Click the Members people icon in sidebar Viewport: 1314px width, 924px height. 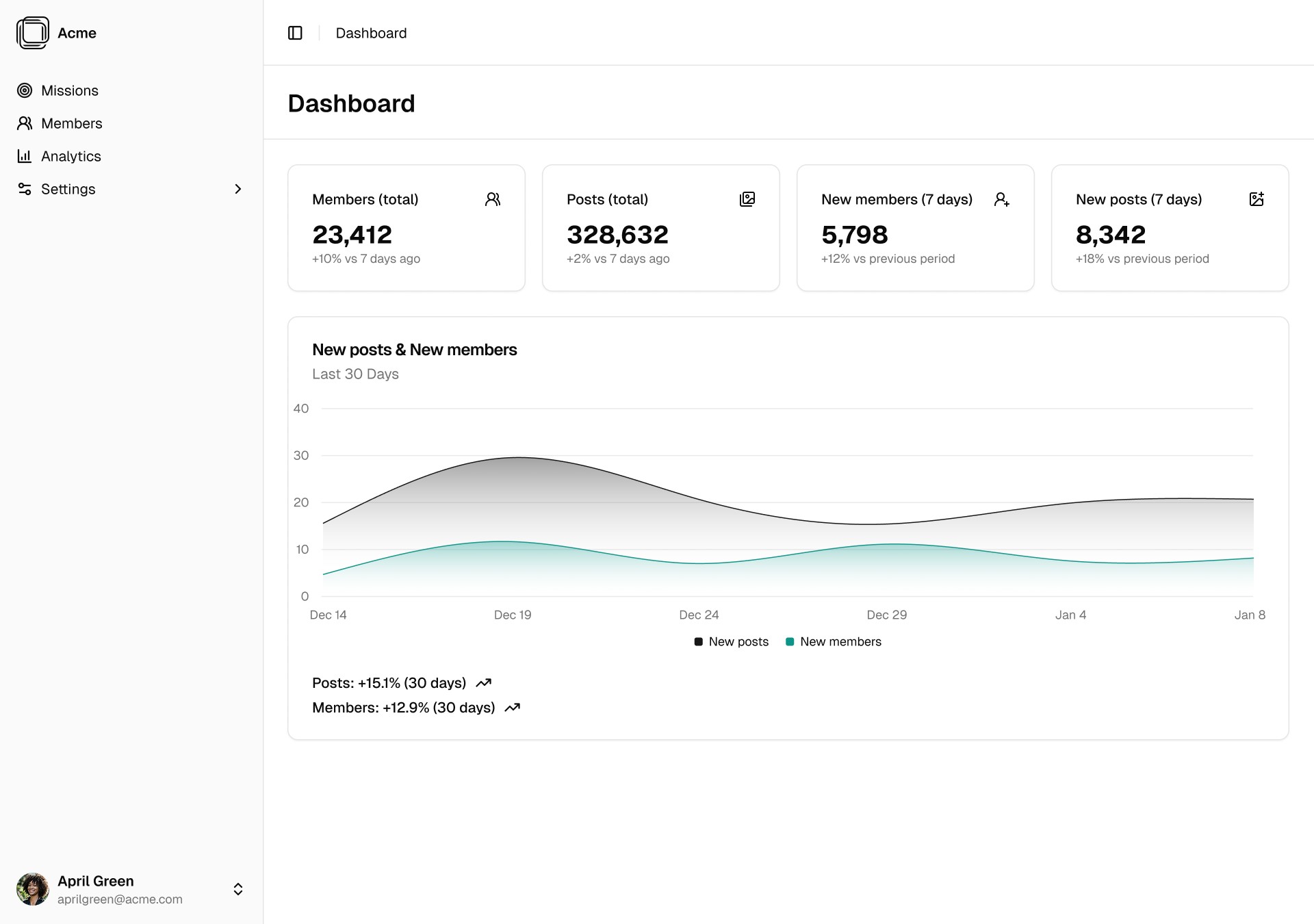click(25, 123)
